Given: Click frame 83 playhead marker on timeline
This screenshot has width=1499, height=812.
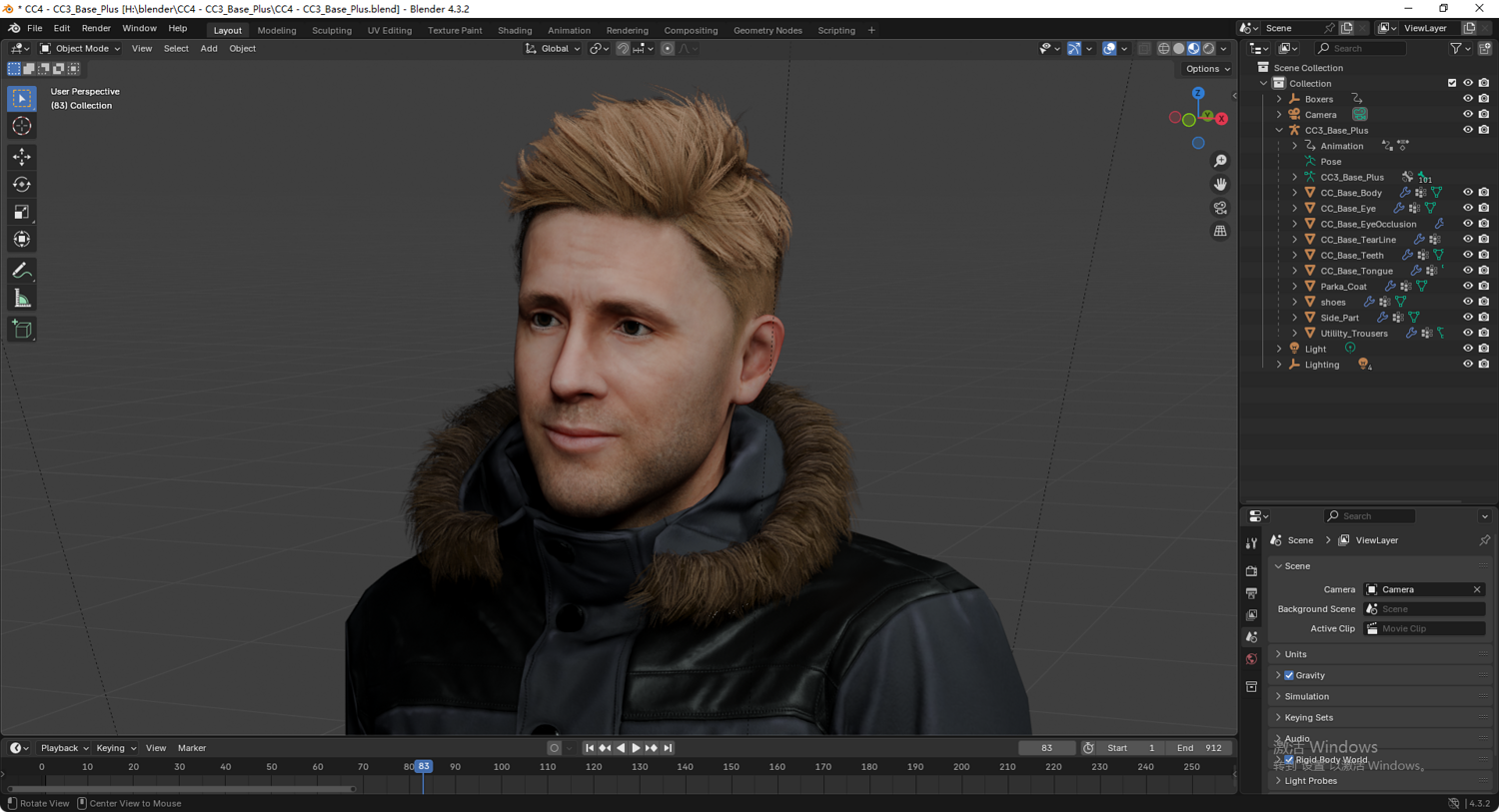Looking at the screenshot, I should [x=424, y=767].
